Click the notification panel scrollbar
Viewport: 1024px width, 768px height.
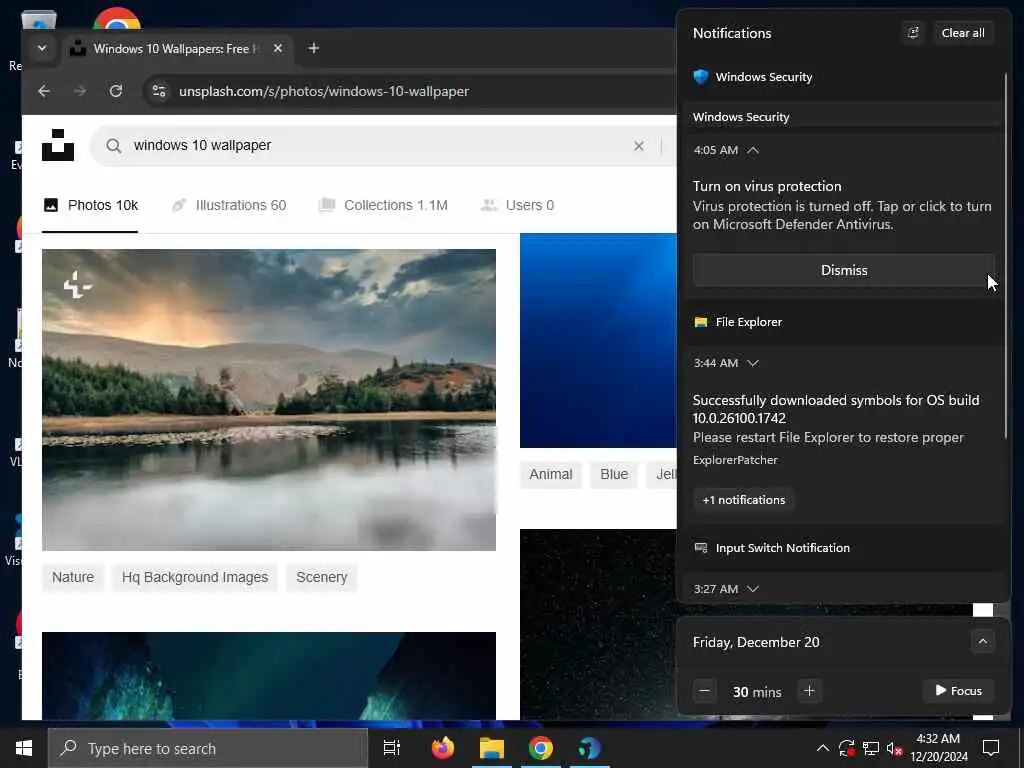(x=1006, y=255)
